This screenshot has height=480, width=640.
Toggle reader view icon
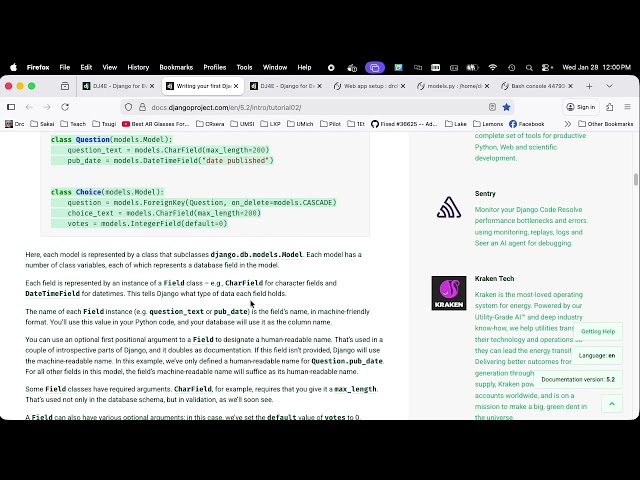(x=492, y=107)
